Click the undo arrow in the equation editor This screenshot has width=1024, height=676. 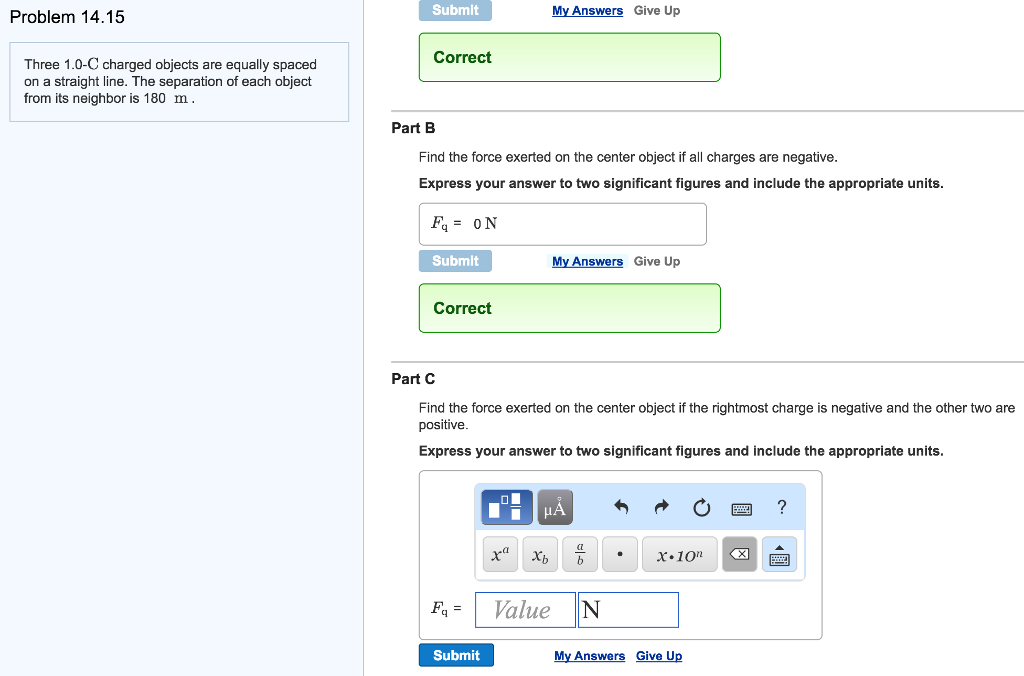(621, 508)
